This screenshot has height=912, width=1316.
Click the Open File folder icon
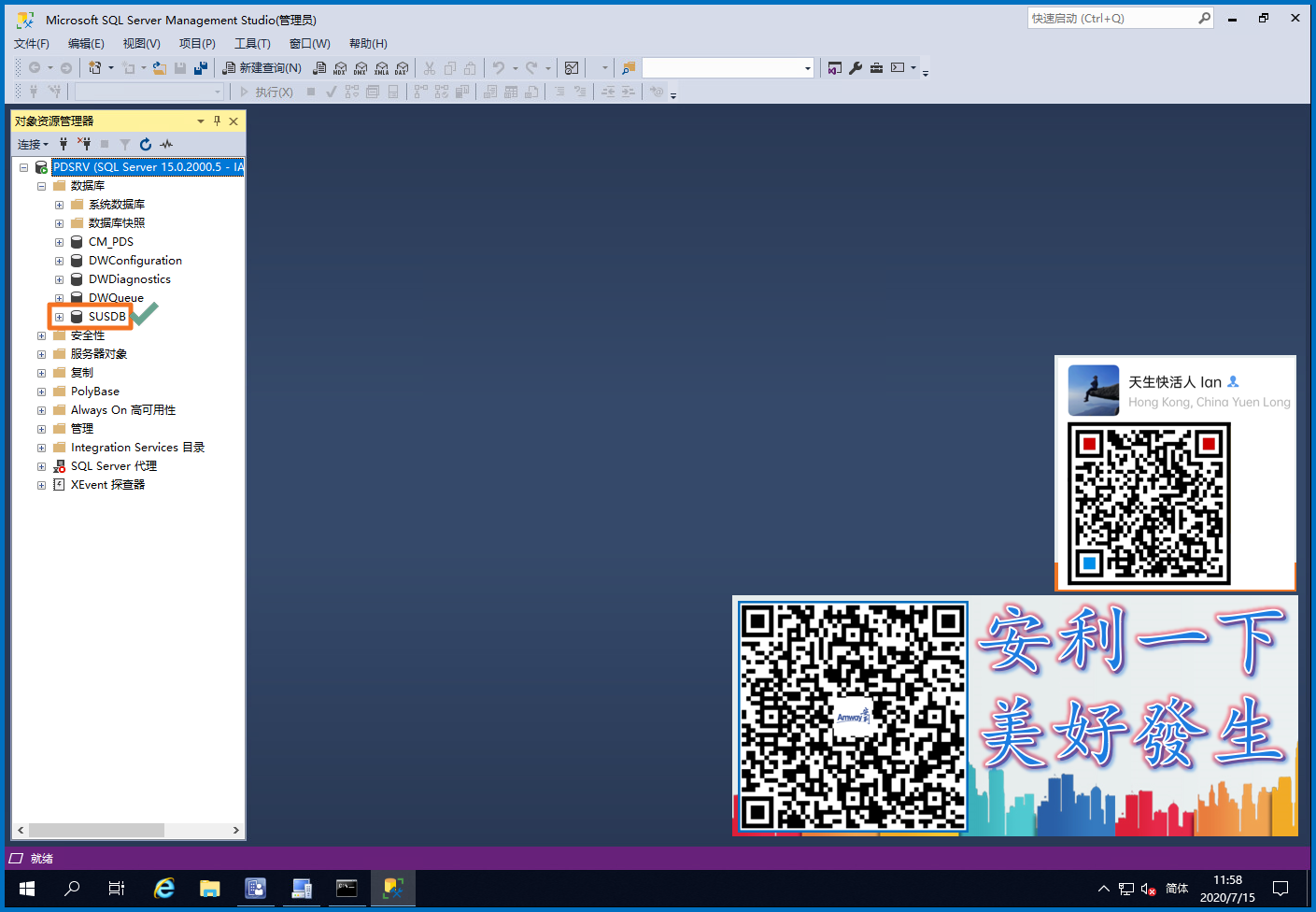click(159, 67)
